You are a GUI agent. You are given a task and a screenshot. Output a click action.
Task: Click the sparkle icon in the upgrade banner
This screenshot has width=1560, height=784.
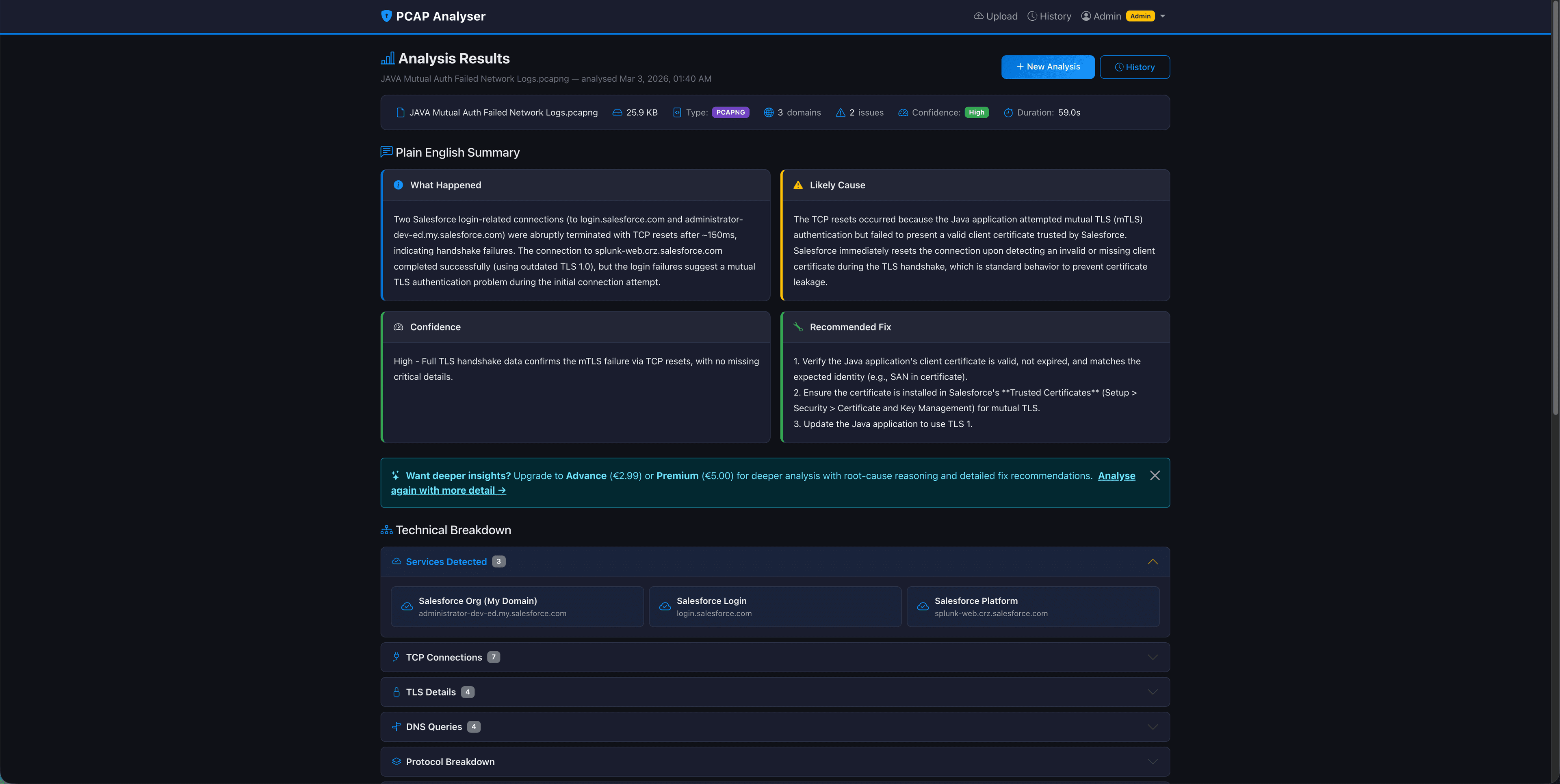pos(395,475)
